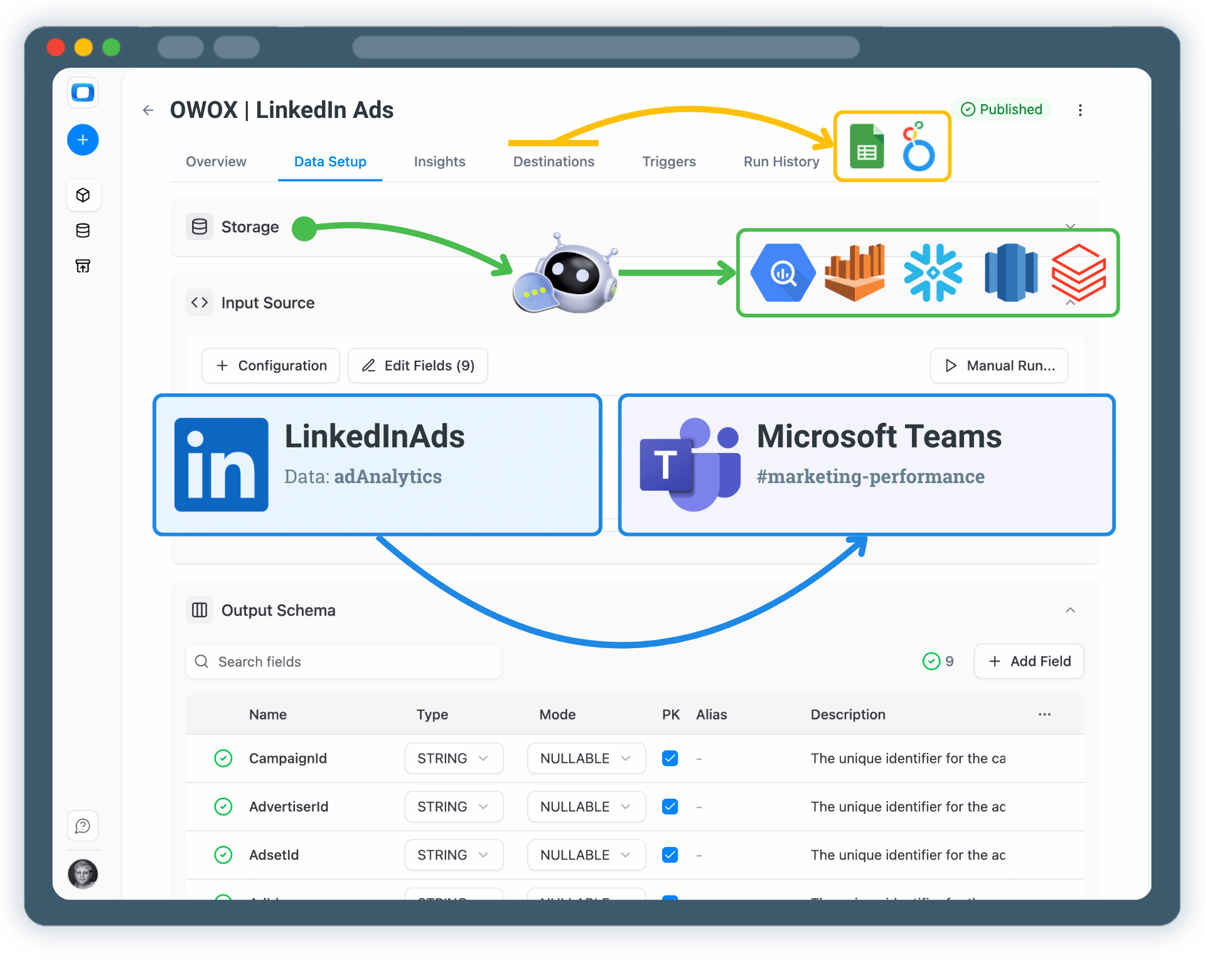Open the Run History tab
Screen dimensions: 1205x980
click(781, 161)
